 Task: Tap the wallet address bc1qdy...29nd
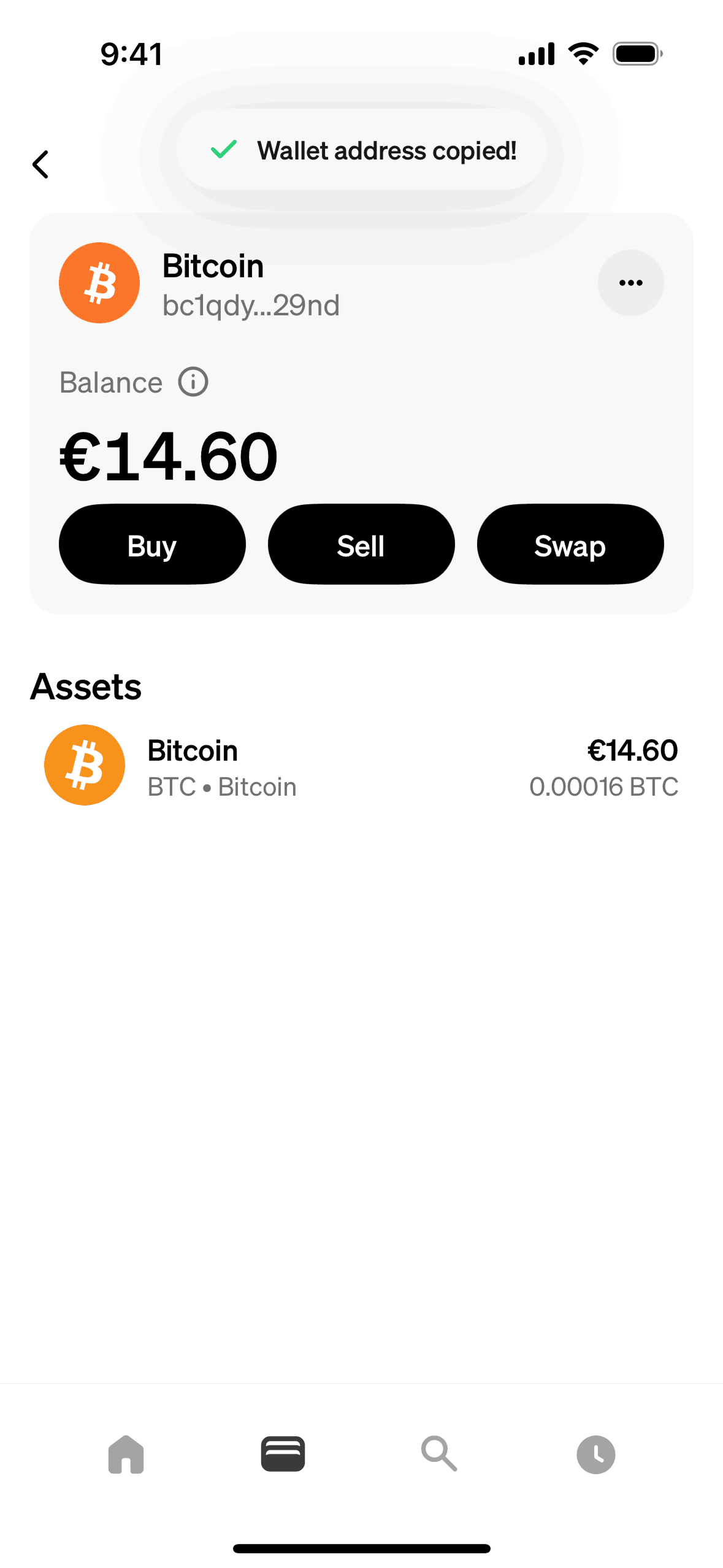(x=251, y=306)
